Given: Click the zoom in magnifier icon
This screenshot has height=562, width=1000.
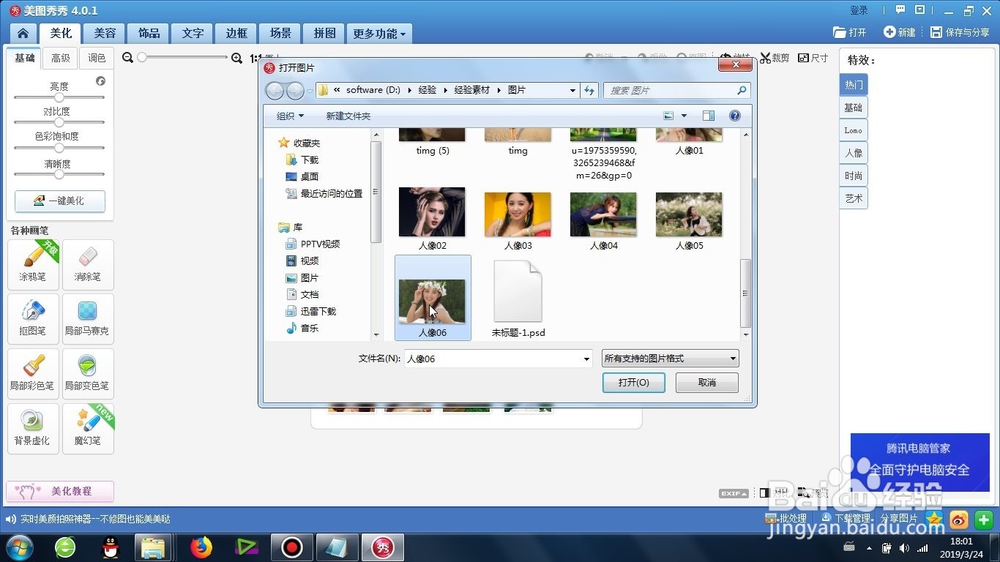Looking at the screenshot, I should pos(237,58).
